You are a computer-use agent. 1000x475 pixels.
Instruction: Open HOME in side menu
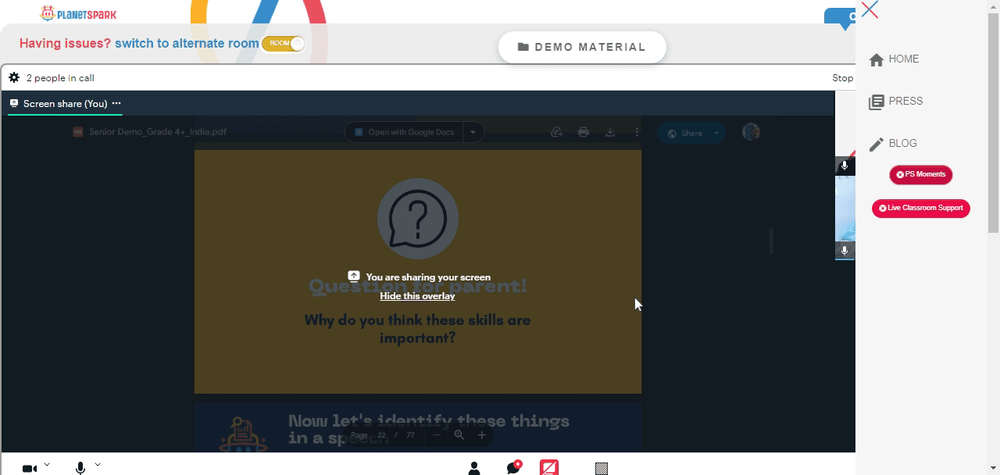tap(894, 59)
